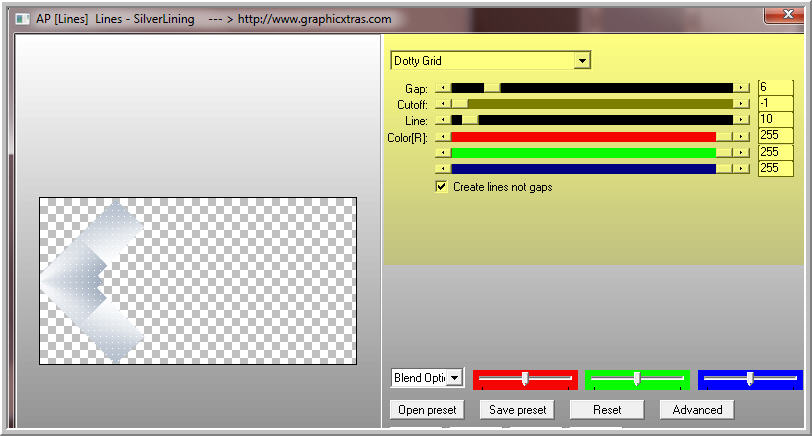Click the dark blue color slider bar
This screenshot has width=812, height=436.
pyautogui.click(x=592, y=169)
